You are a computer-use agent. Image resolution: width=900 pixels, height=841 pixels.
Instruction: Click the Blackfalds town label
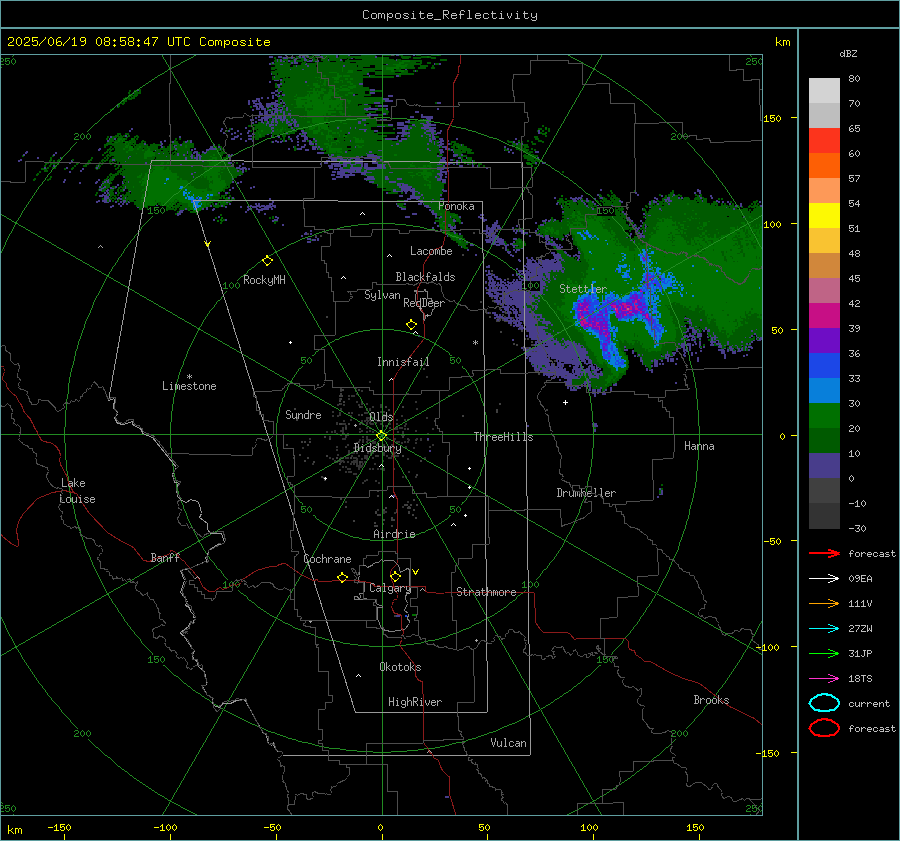pyautogui.click(x=425, y=277)
